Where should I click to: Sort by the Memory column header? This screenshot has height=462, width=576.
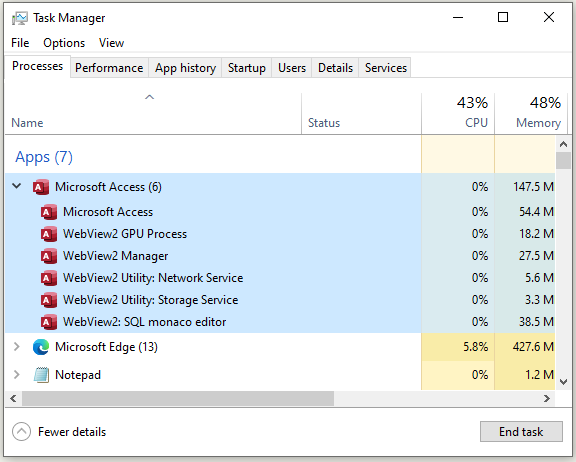point(531,114)
